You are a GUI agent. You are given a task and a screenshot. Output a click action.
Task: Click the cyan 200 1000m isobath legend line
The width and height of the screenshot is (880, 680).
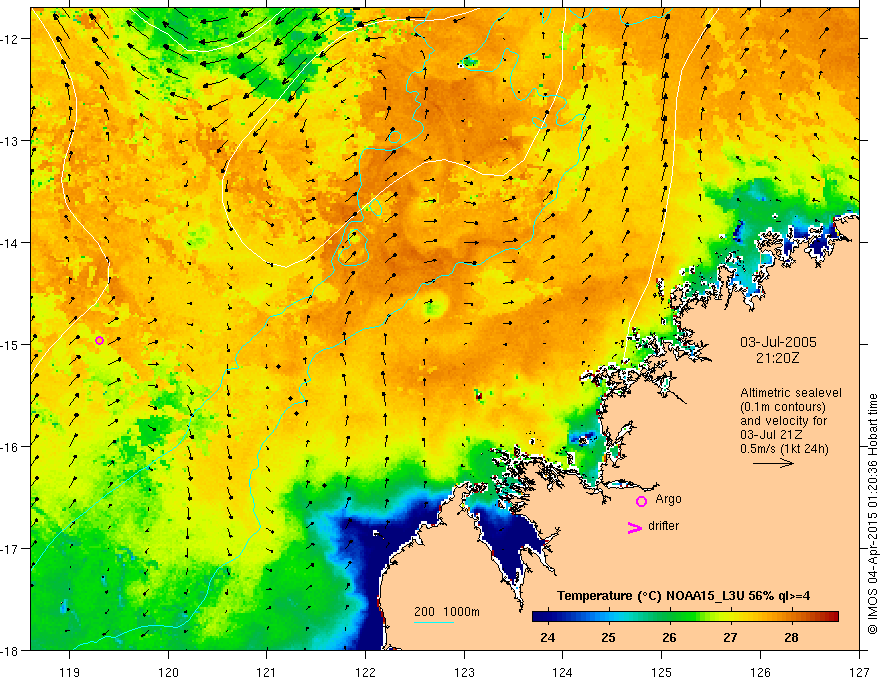pyautogui.click(x=434, y=622)
